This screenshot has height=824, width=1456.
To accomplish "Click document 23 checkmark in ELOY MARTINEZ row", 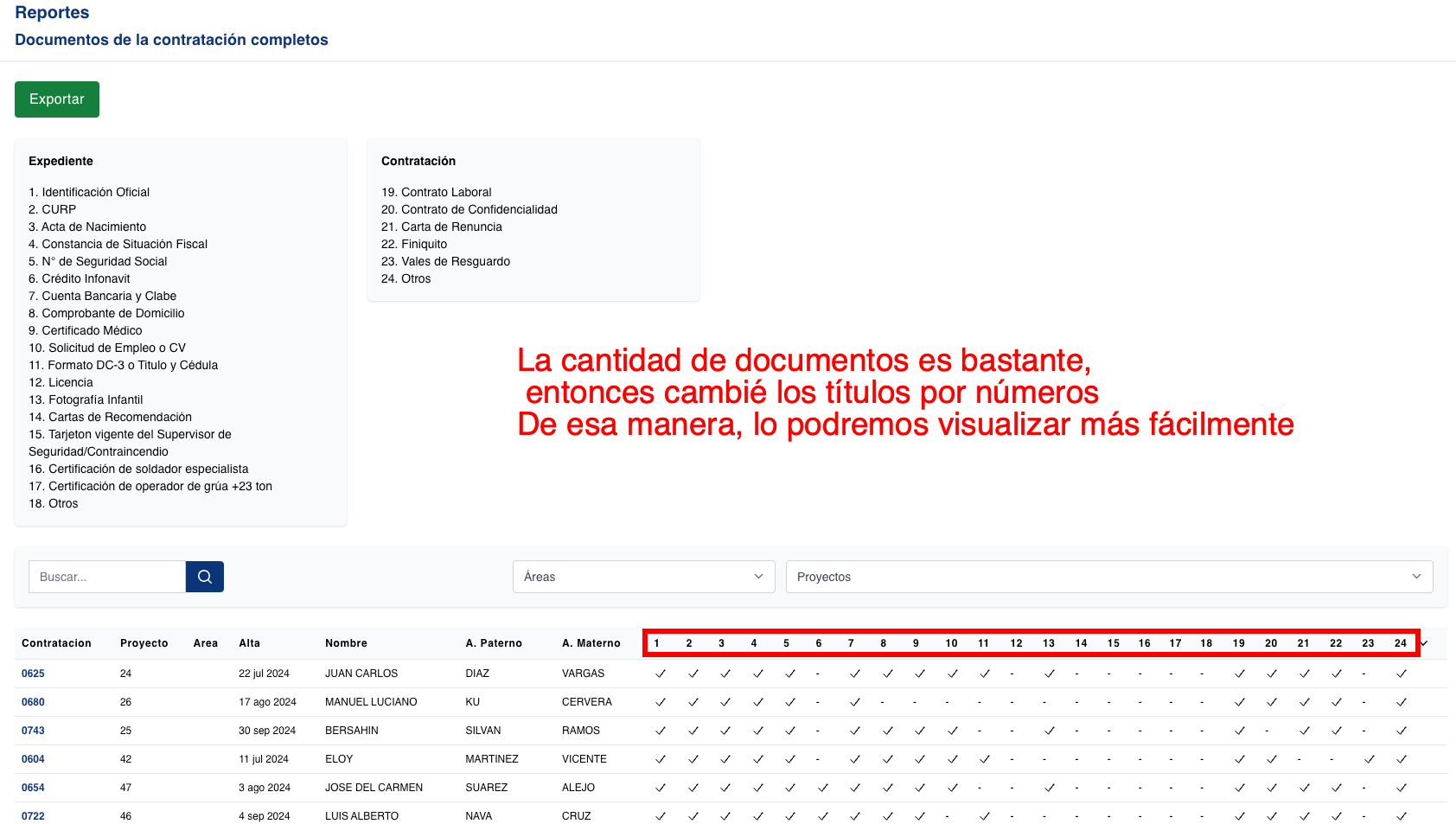I will click(1369, 758).
